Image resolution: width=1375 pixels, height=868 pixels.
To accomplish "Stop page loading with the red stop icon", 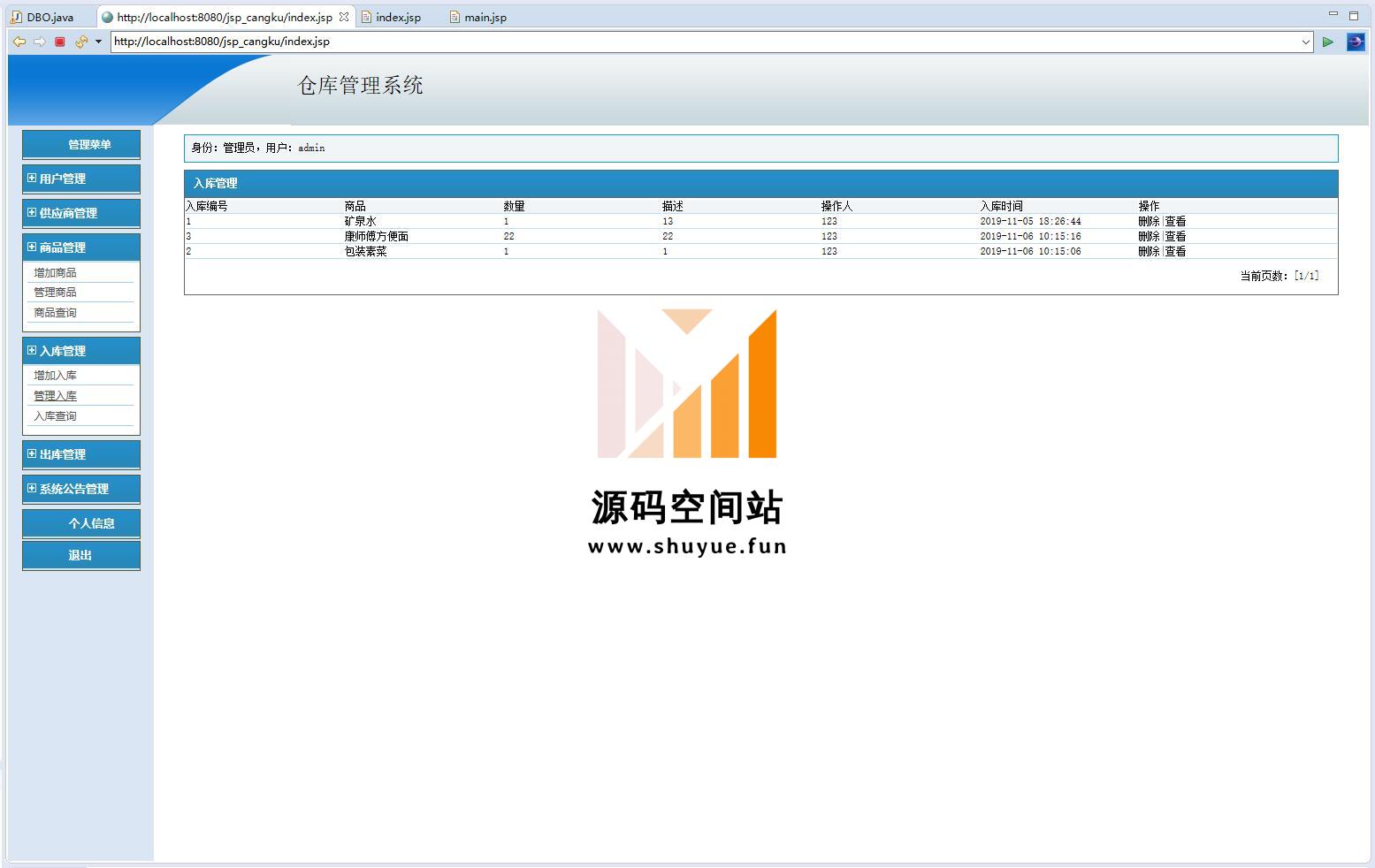I will click(x=60, y=42).
